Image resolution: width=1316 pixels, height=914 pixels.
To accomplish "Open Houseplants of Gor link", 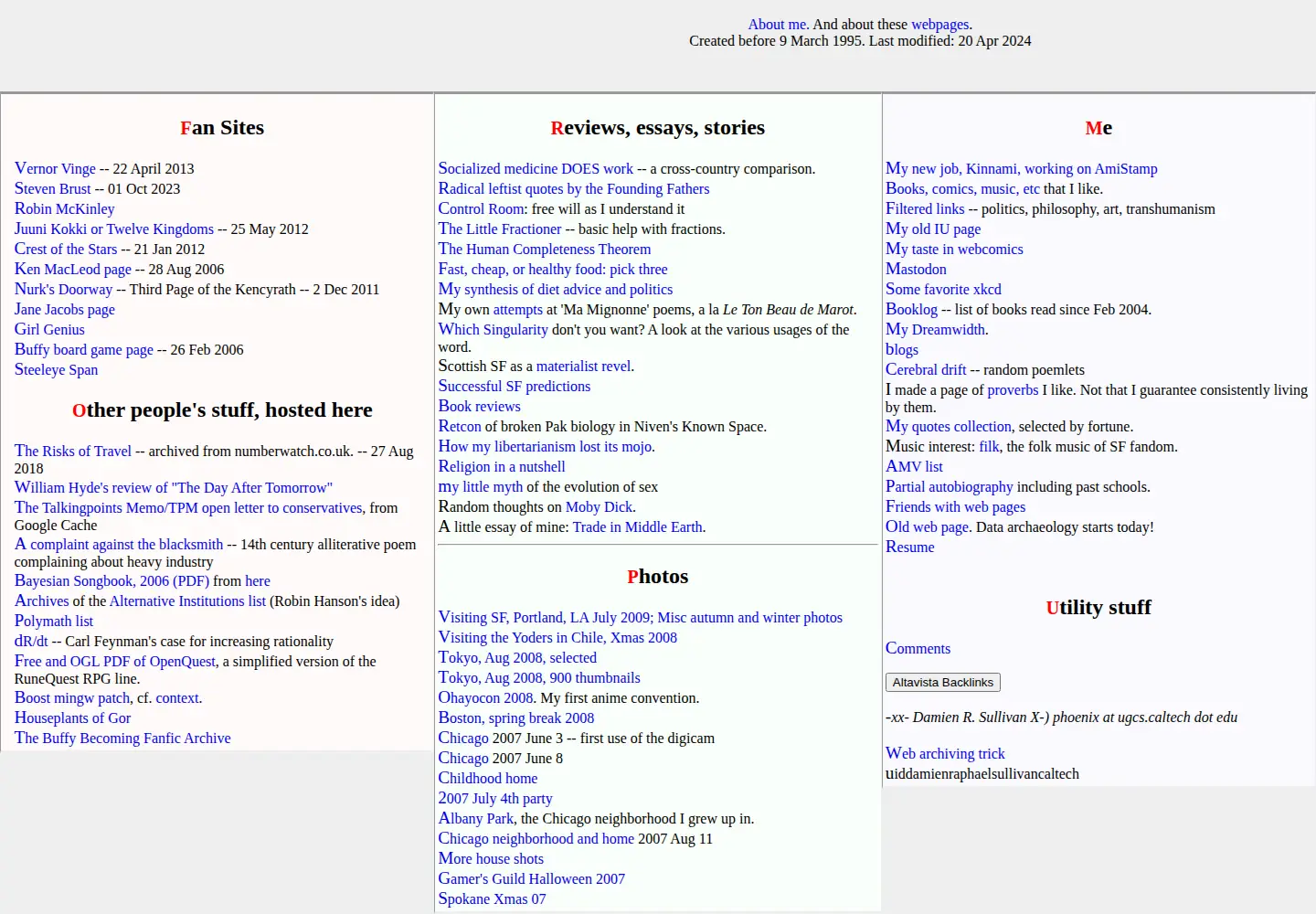I will coord(72,717).
